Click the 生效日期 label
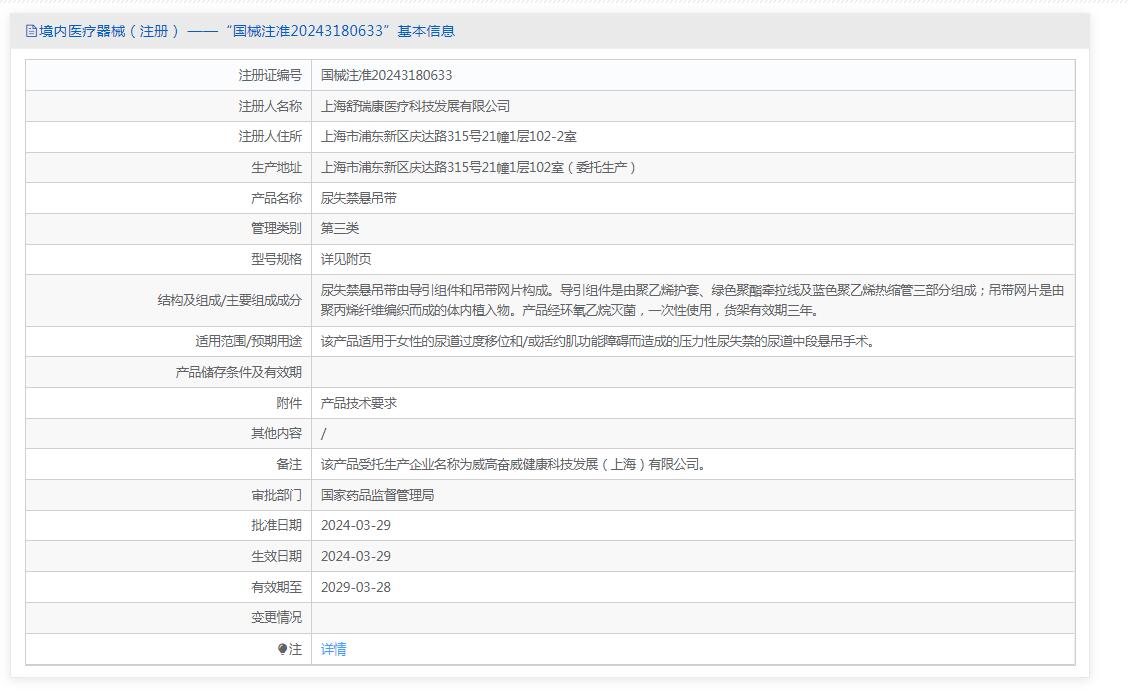Screen dimensions: 1129x696 tap(276, 556)
